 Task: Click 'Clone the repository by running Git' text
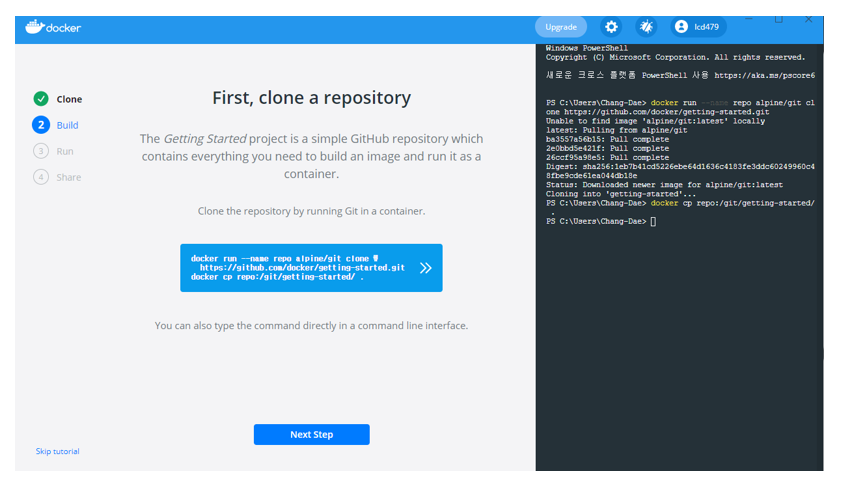pos(311,211)
